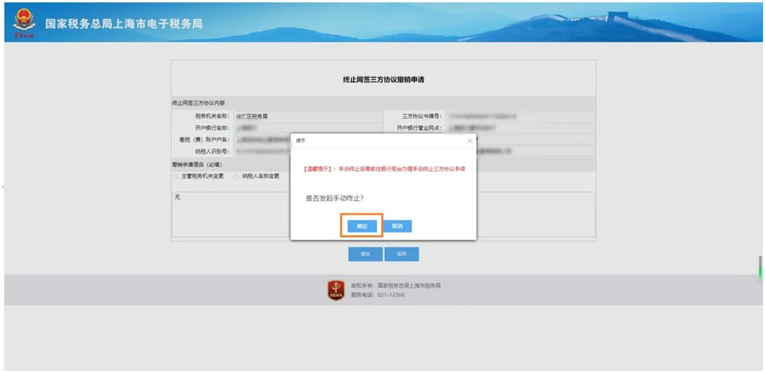This screenshot has height=373, width=765.
Task: Click the national tax emblem logo in header
Action: tap(24, 23)
